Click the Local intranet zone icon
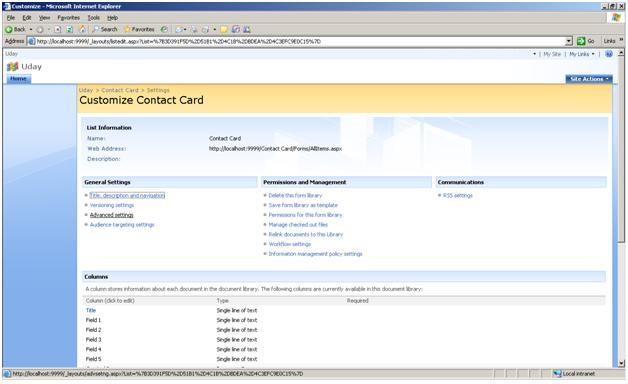628x384 pixels. (x=557, y=374)
